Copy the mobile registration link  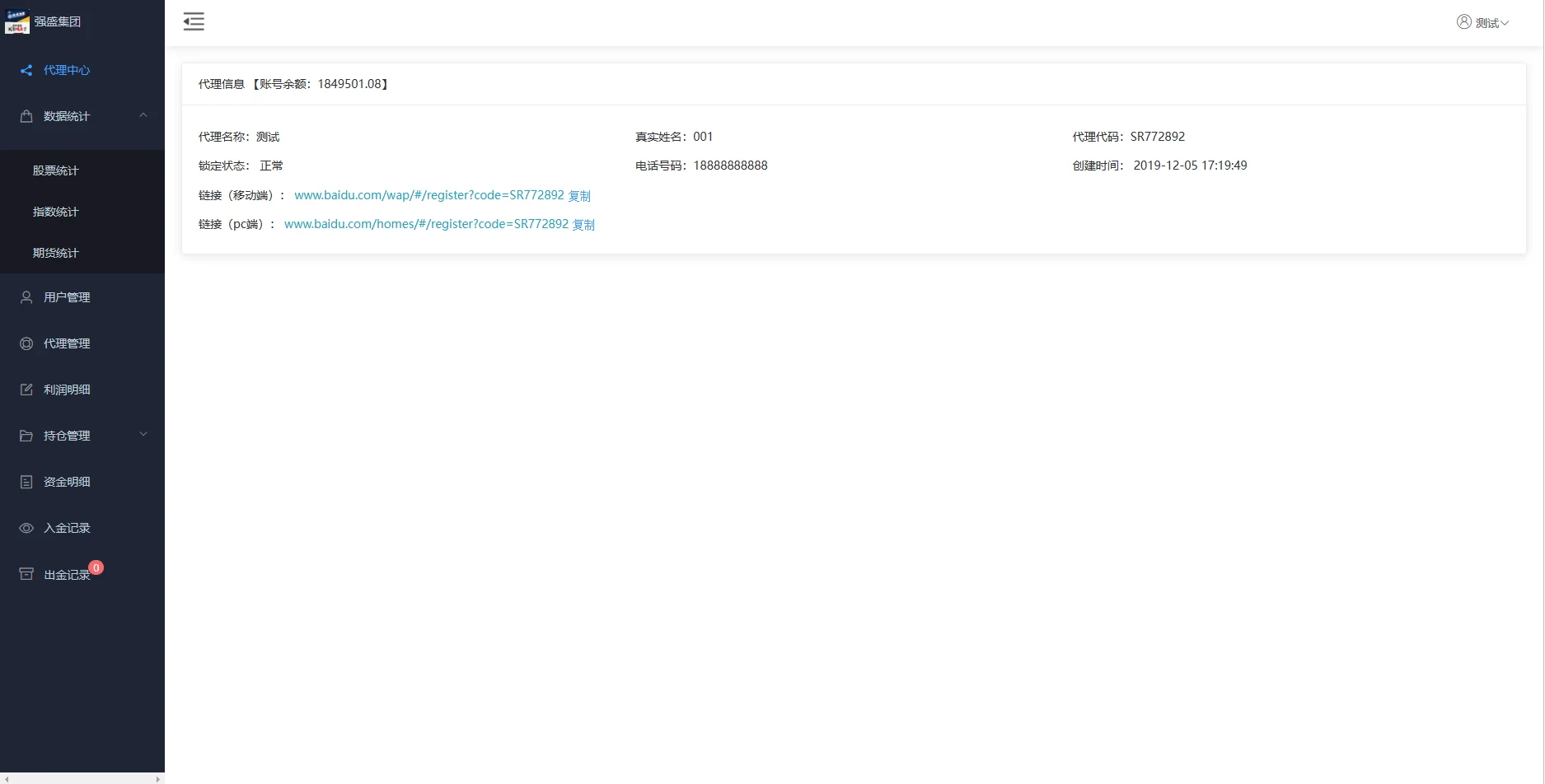[x=579, y=196]
